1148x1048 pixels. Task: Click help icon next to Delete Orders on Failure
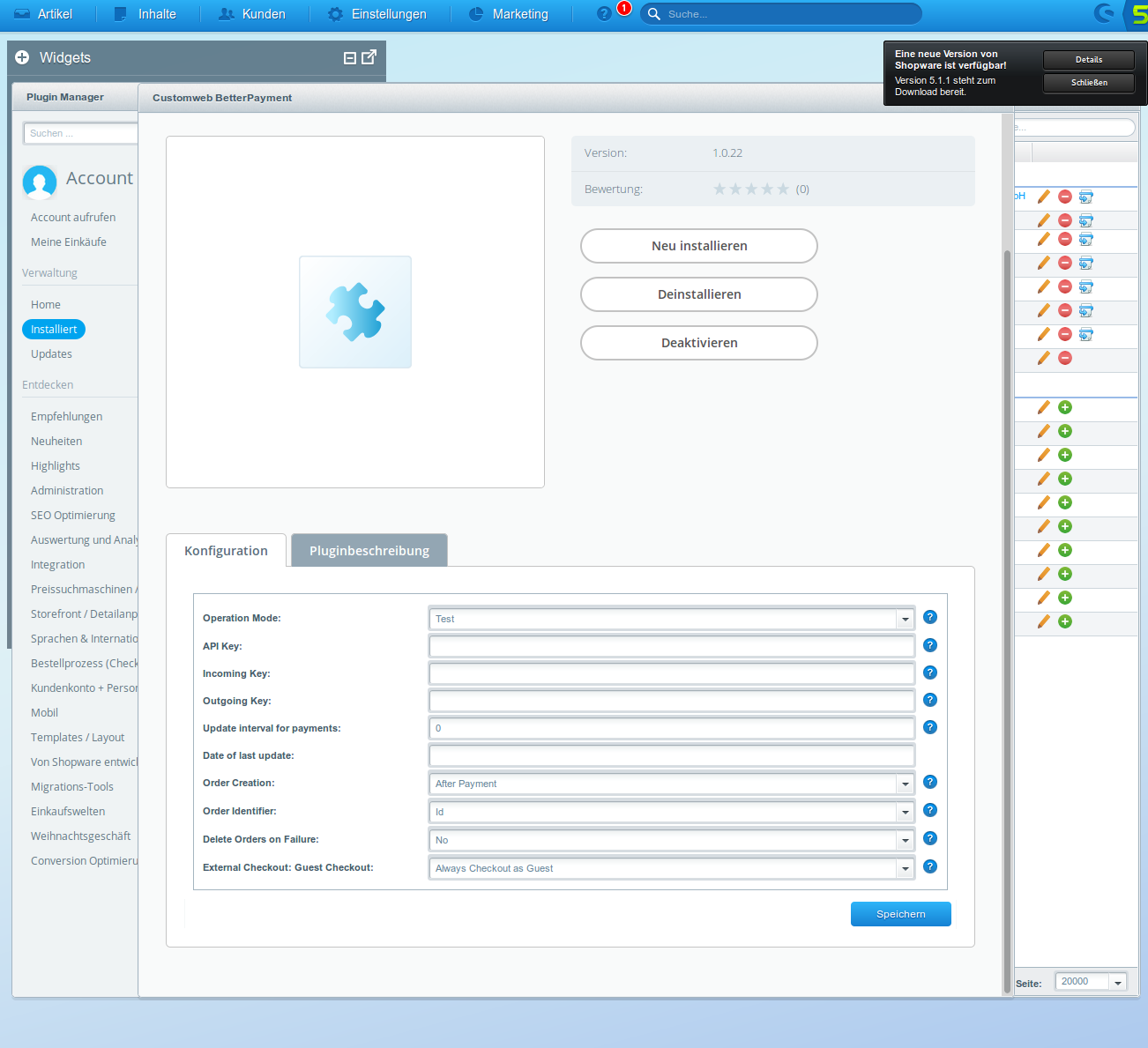[x=929, y=838]
